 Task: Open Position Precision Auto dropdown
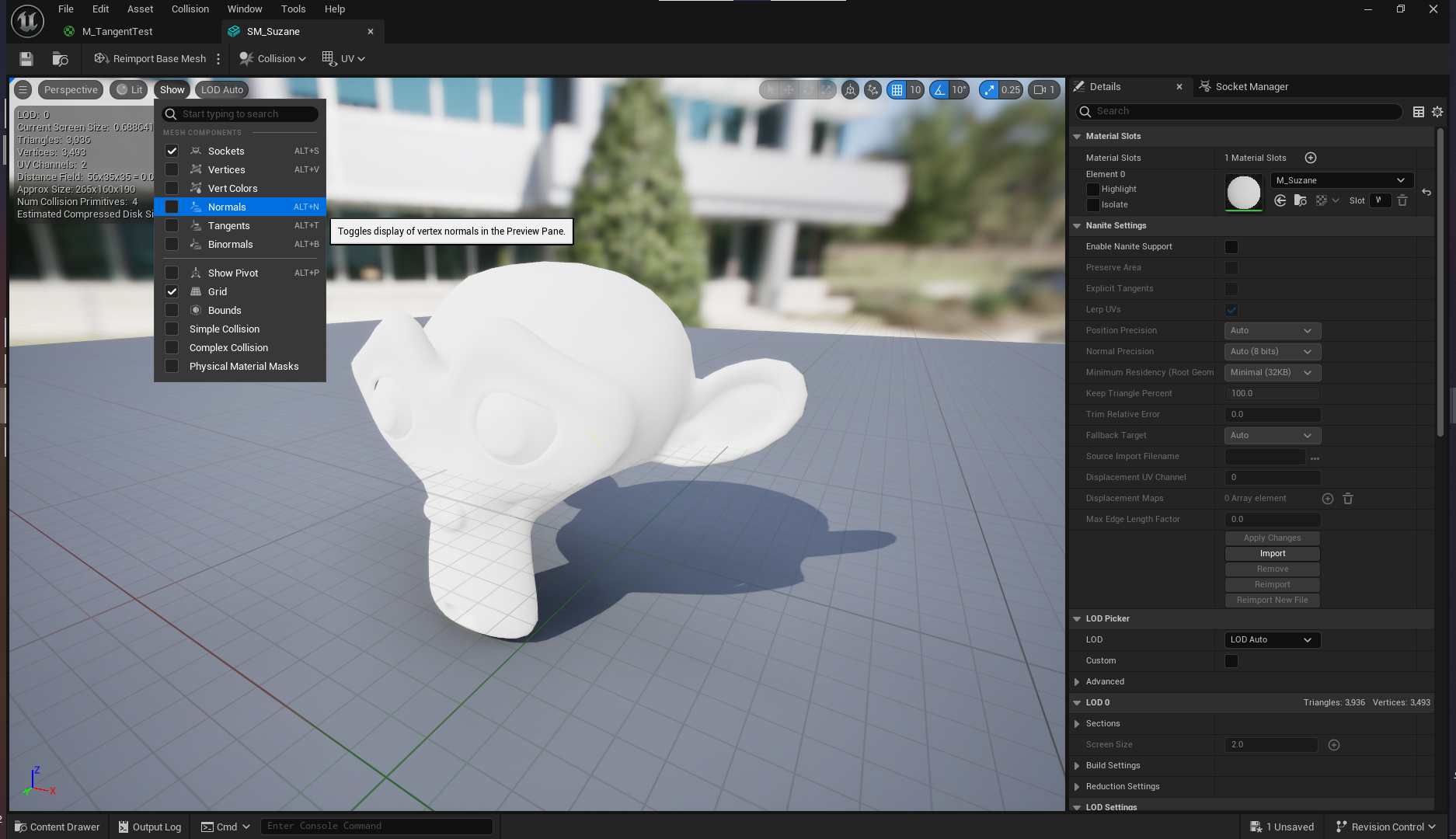(1272, 331)
